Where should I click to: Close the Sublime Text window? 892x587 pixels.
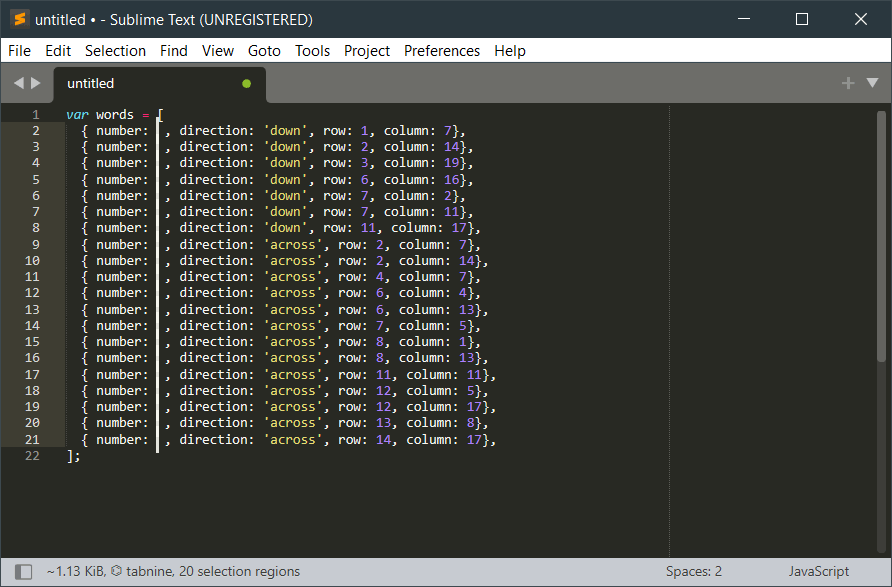(861, 19)
